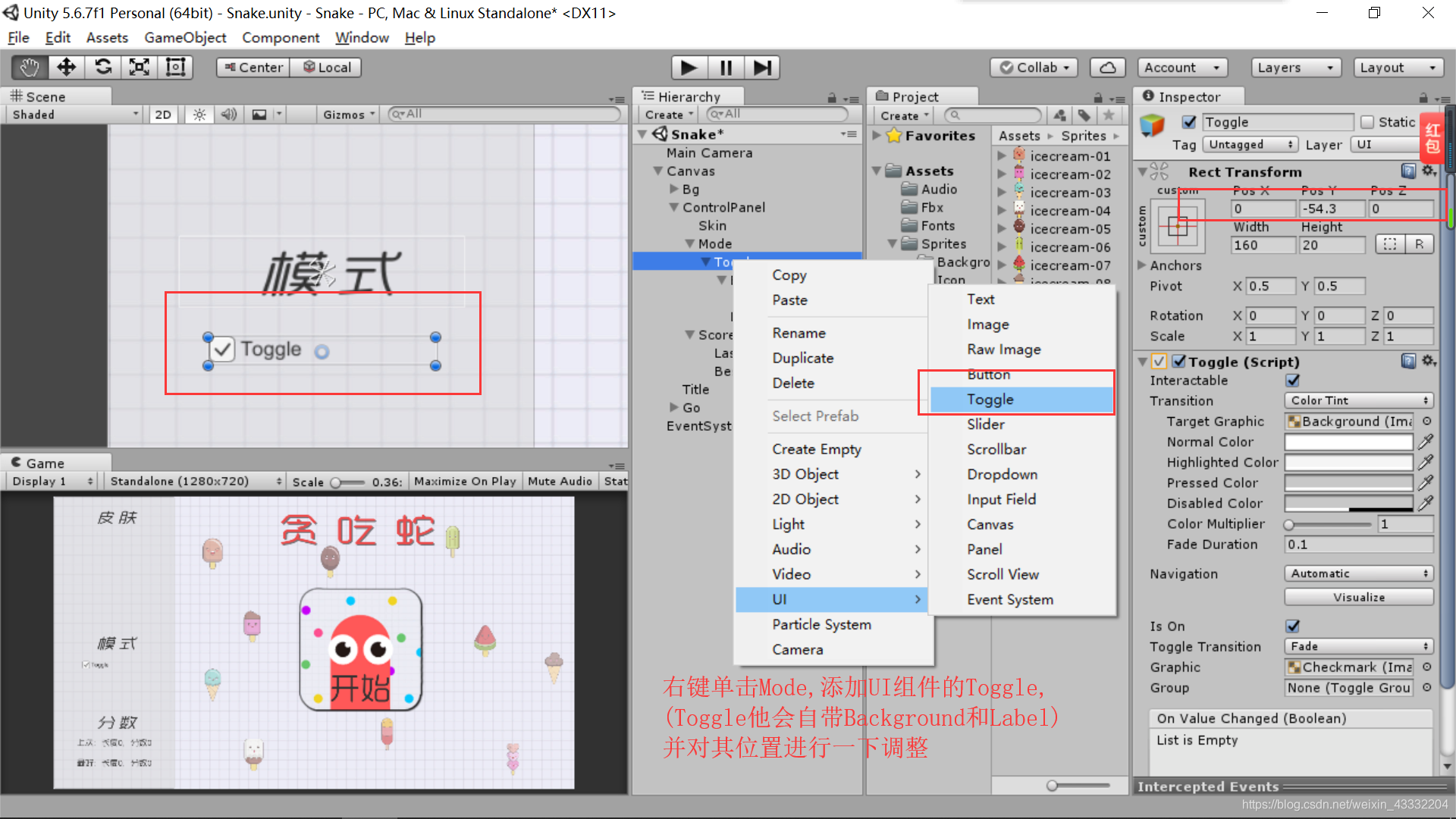Viewport: 1456px width, 819px height.
Task: Enable the Static checkbox for Toggle
Action: pos(1365,121)
